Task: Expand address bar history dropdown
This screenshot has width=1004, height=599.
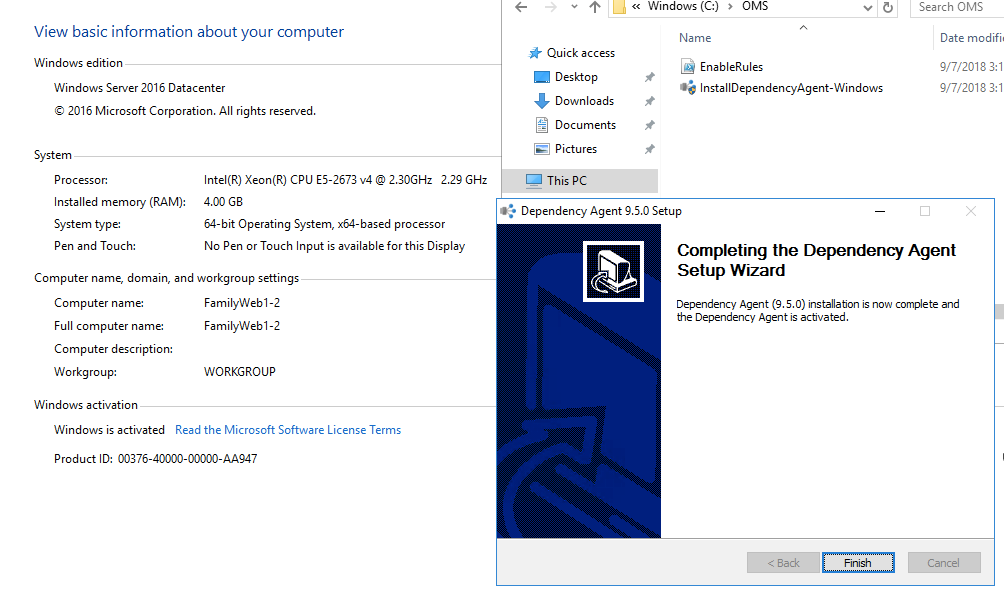Action: (x=868, y=8)
